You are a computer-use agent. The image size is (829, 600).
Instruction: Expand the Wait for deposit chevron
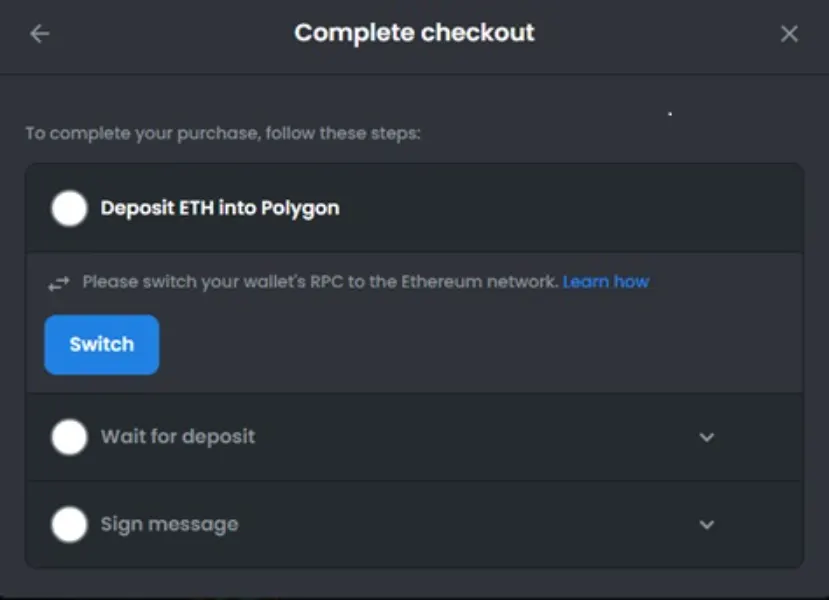click(707, 437)
